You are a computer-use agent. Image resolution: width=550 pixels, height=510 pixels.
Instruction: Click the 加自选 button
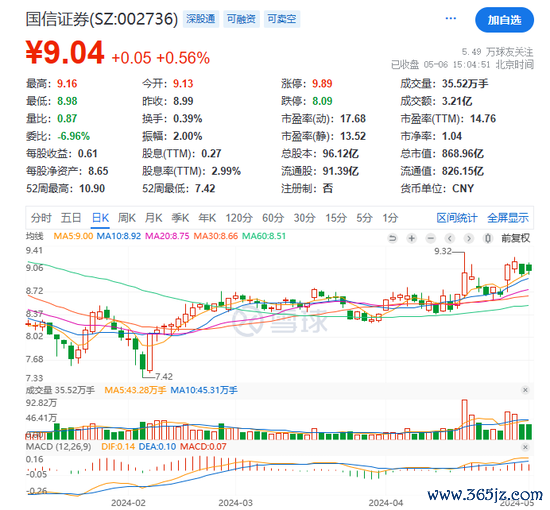(504, 20)
